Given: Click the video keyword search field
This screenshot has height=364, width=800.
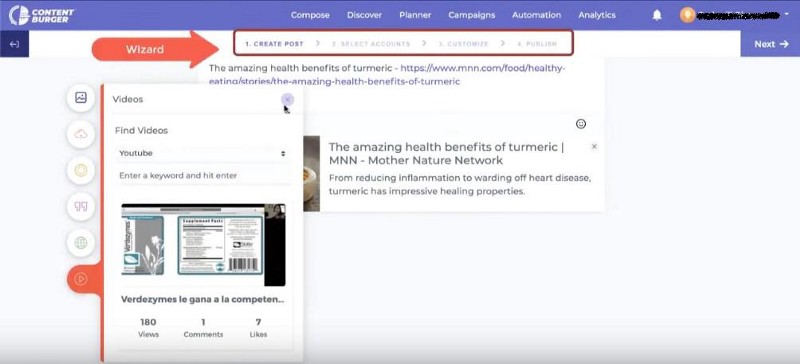Looking at the screenshot, I should (203, 175).
